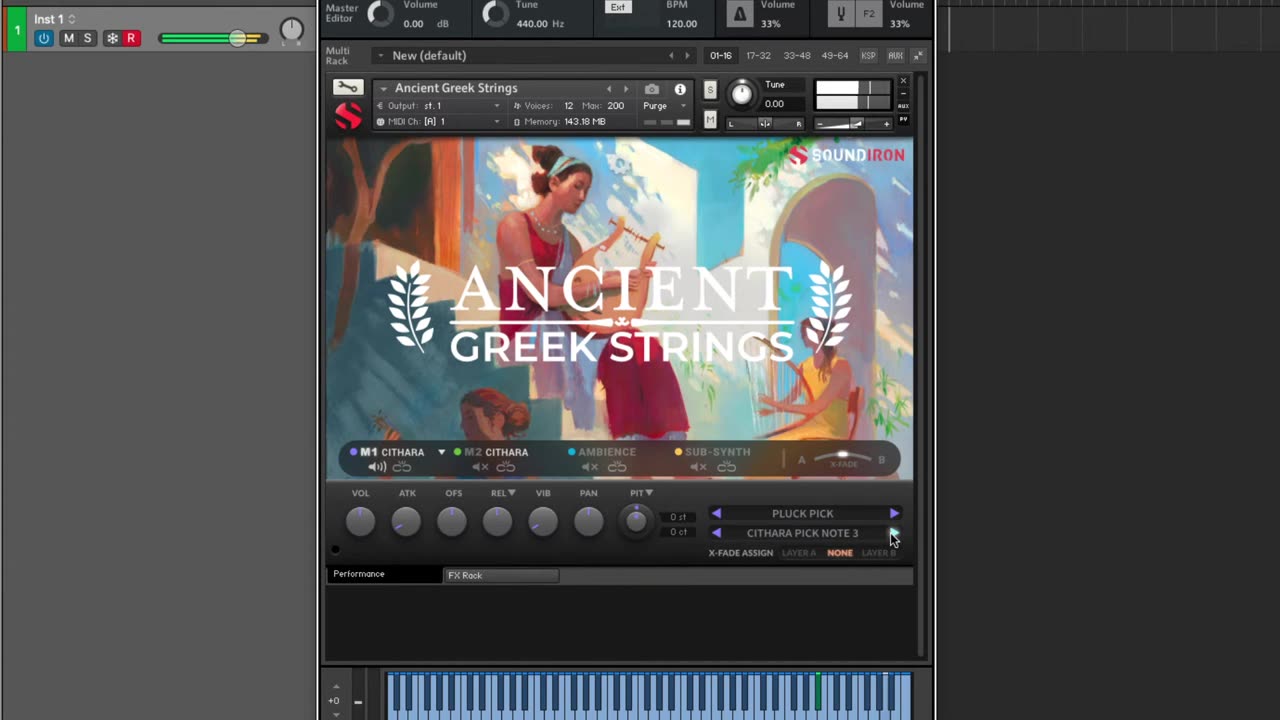1280x720 pixels.
Task: Click the Ambience link chain icon
Action: pyautogui.click(x=617, y=467)
